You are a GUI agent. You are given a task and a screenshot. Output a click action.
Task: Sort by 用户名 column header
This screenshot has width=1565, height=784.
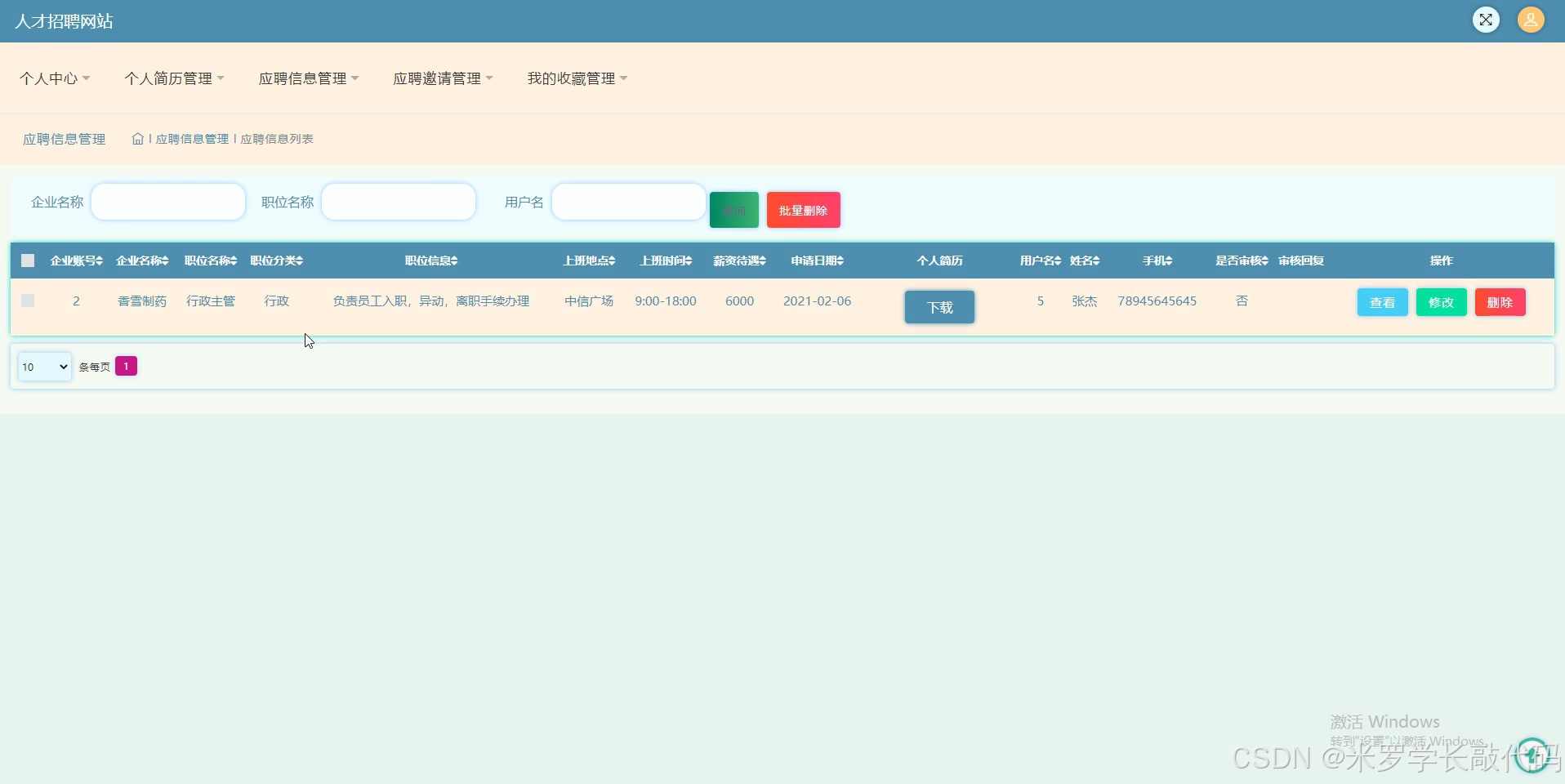tap(1041, 261)
